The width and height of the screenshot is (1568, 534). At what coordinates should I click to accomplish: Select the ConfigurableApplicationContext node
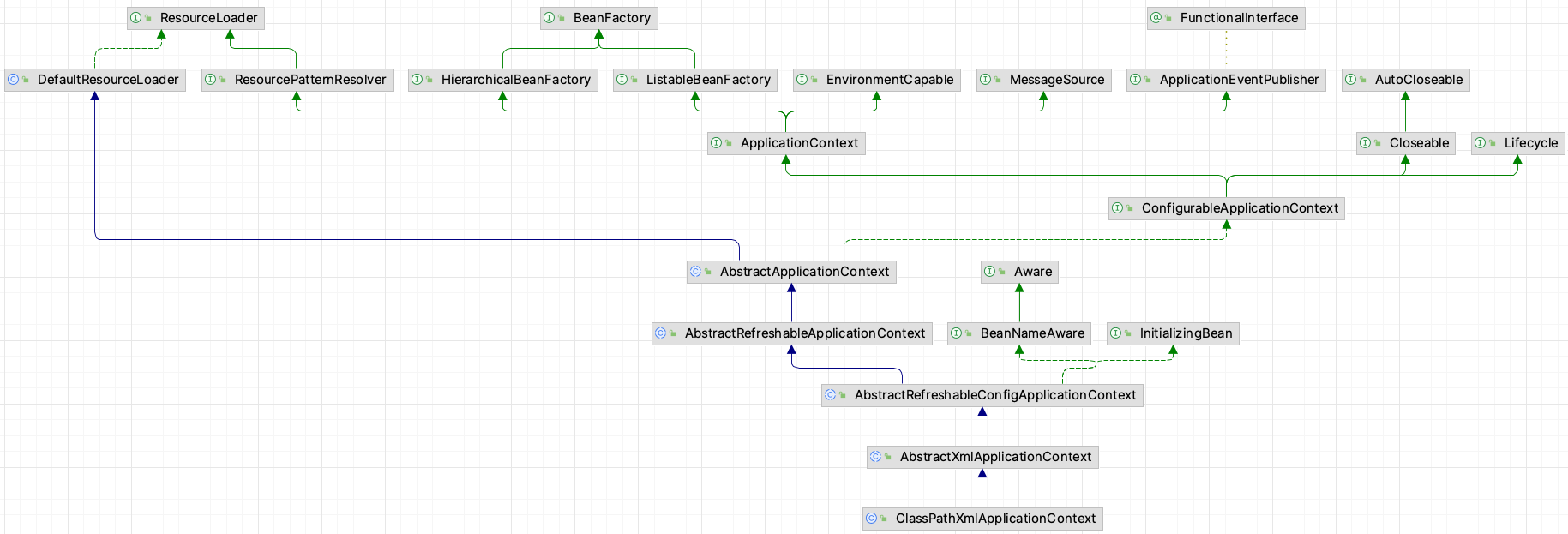coord(1239,208)
